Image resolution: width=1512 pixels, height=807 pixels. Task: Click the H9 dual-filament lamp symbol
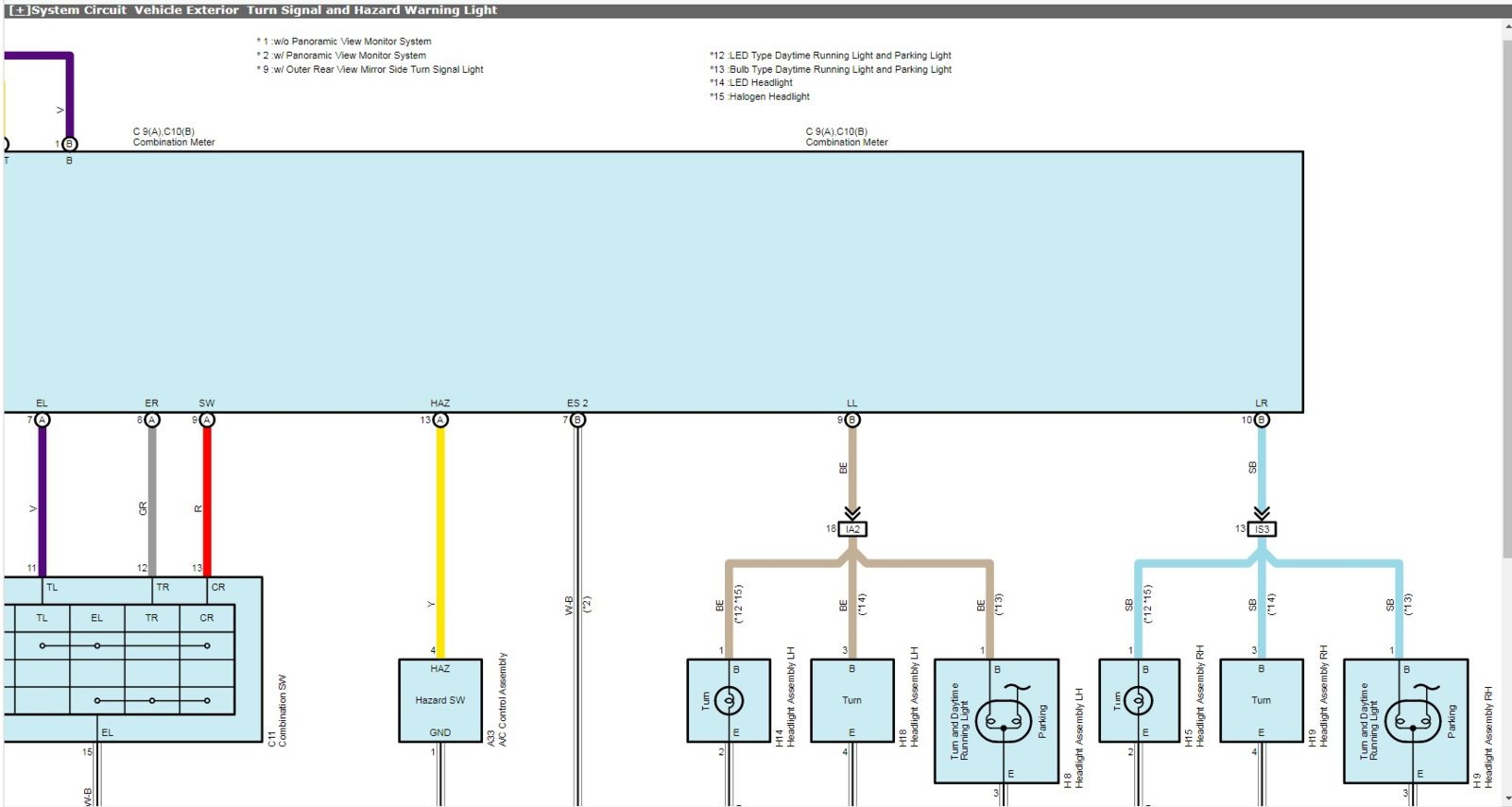pyautogui.click(x=1412, y=722)
